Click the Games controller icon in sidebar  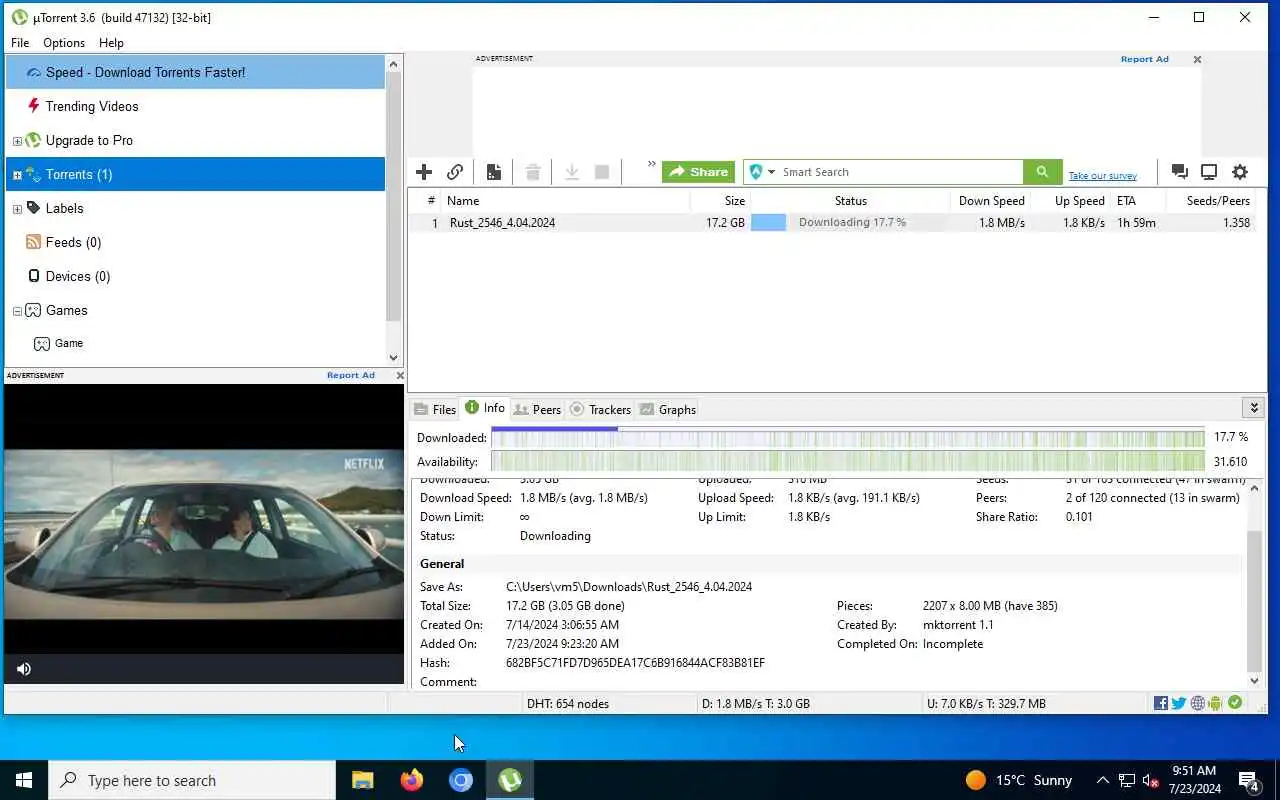pos(33,310)
